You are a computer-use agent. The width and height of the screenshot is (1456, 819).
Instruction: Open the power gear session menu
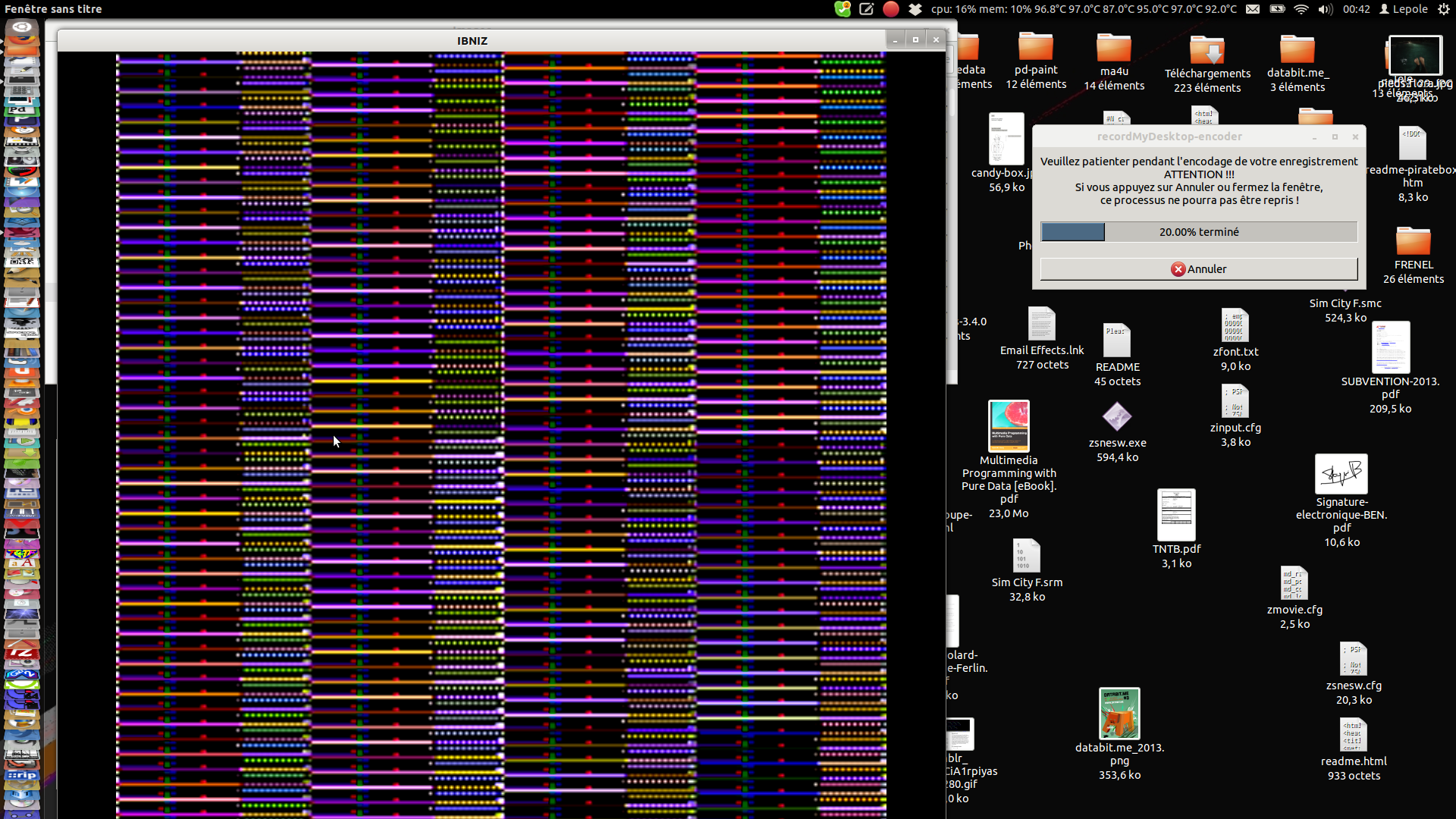1444,9
